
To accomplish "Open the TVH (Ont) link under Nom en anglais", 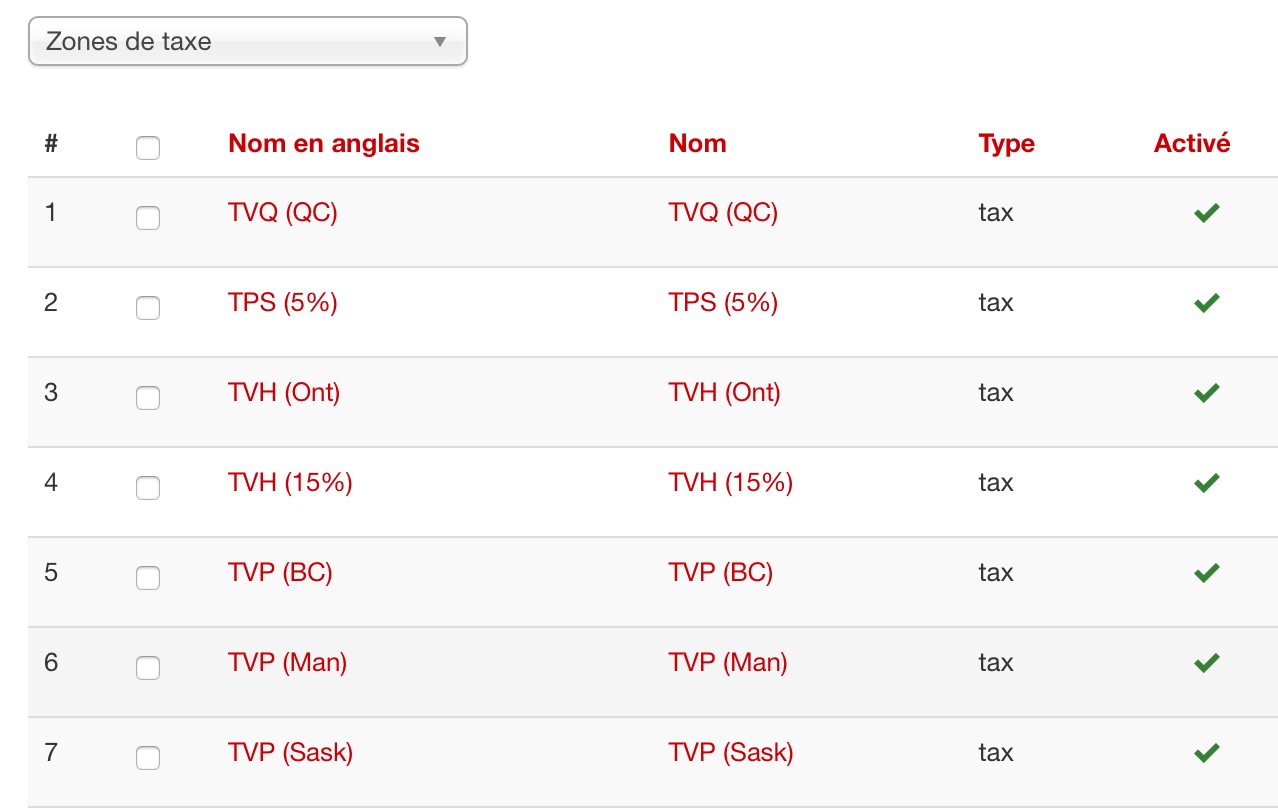I will coord(284,393).
